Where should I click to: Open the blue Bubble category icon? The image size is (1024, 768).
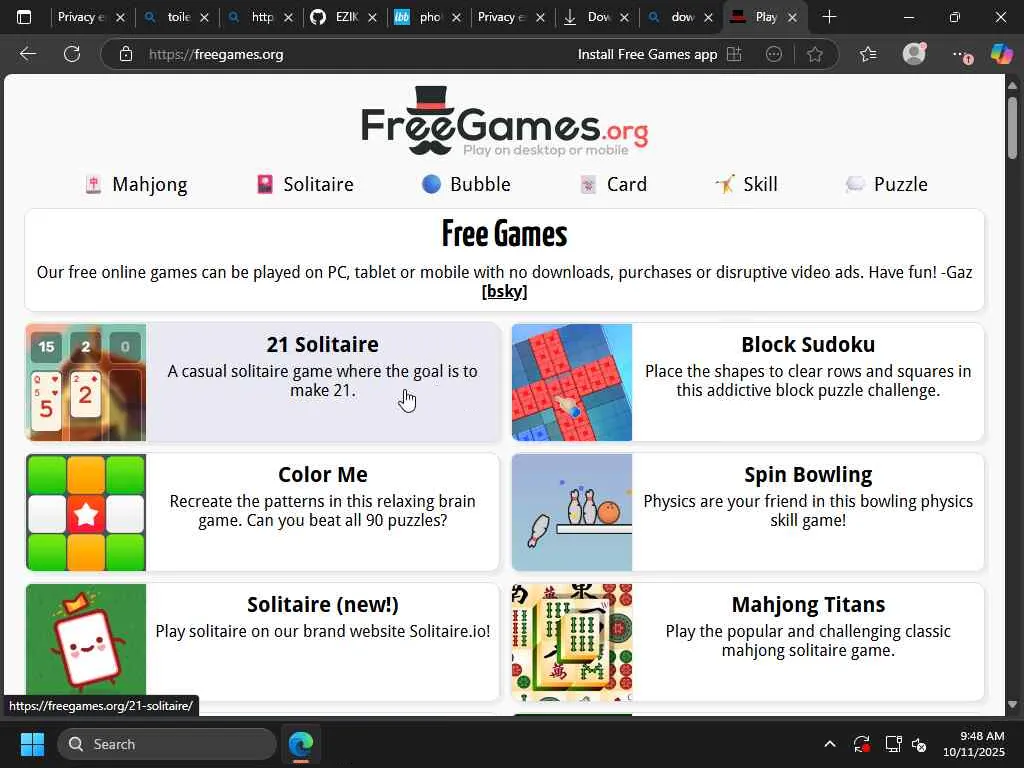click(x=431, y=185)
